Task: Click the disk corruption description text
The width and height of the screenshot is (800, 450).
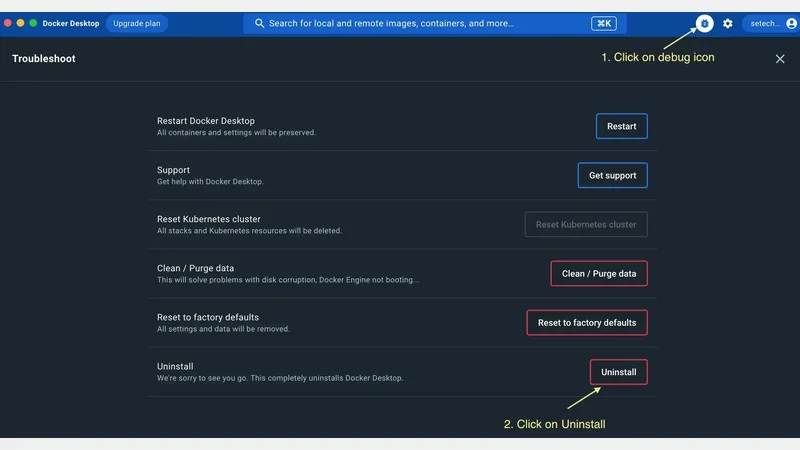Action: 288,280
